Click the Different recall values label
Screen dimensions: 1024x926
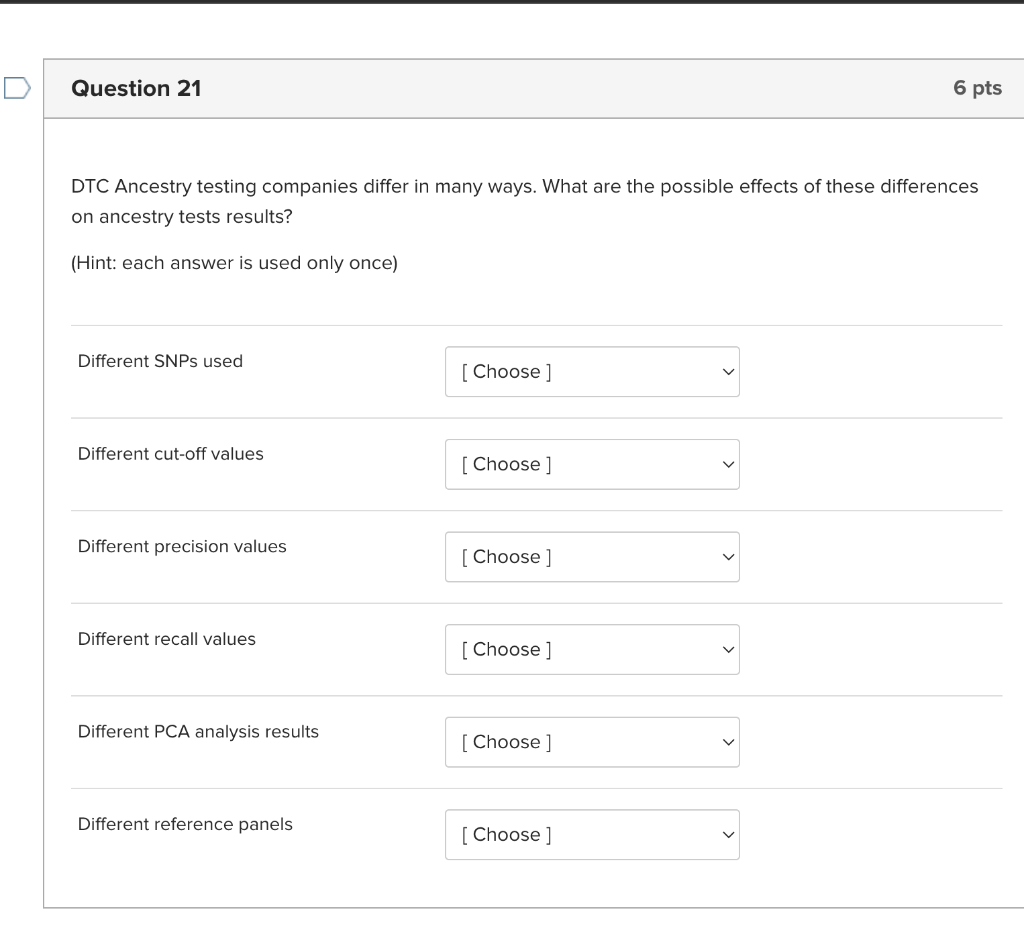[167, 639]
